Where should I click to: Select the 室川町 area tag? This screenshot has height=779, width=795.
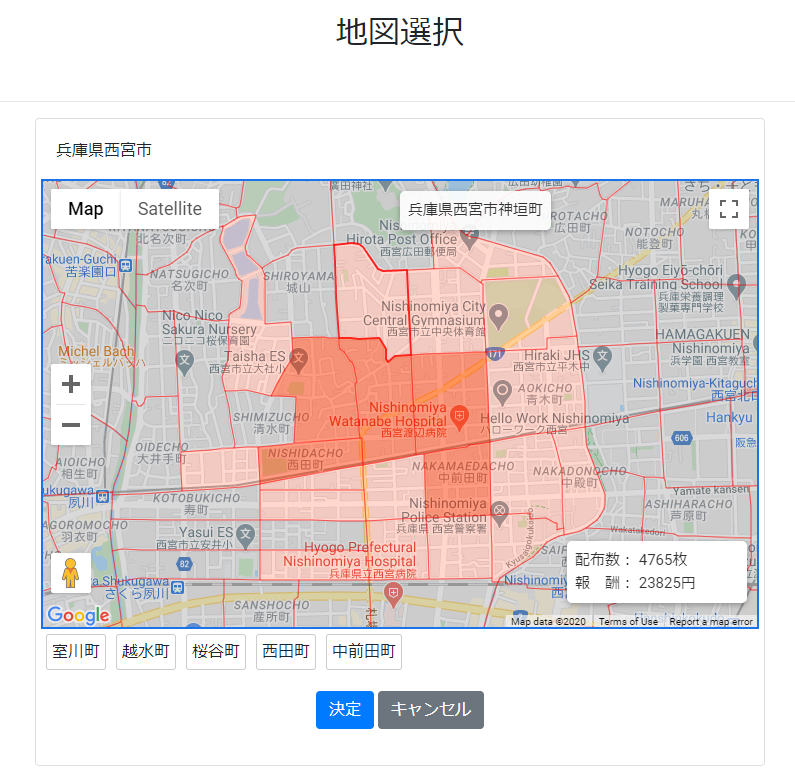point(76,652)
